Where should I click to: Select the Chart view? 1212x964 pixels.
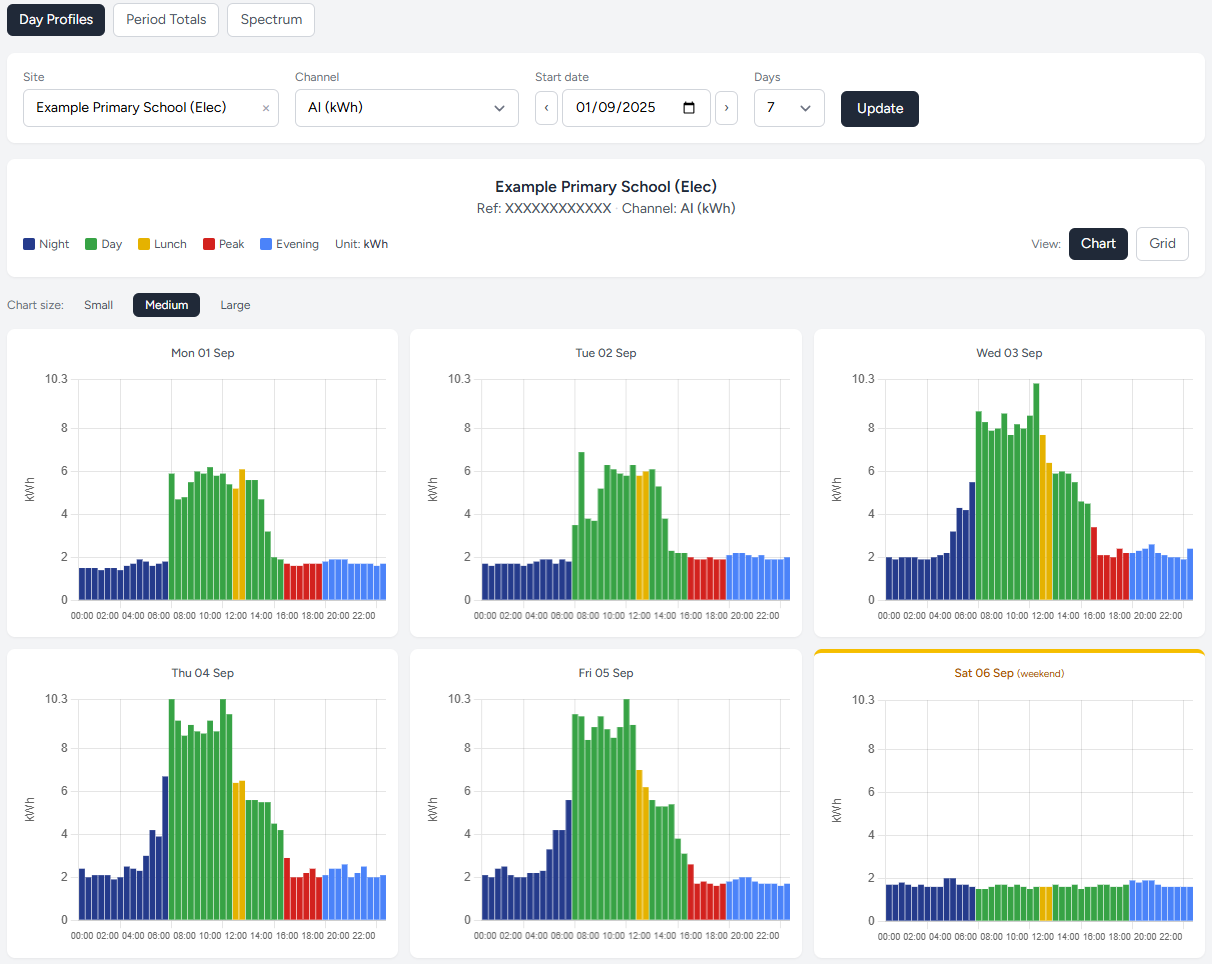click(1098, 244)
